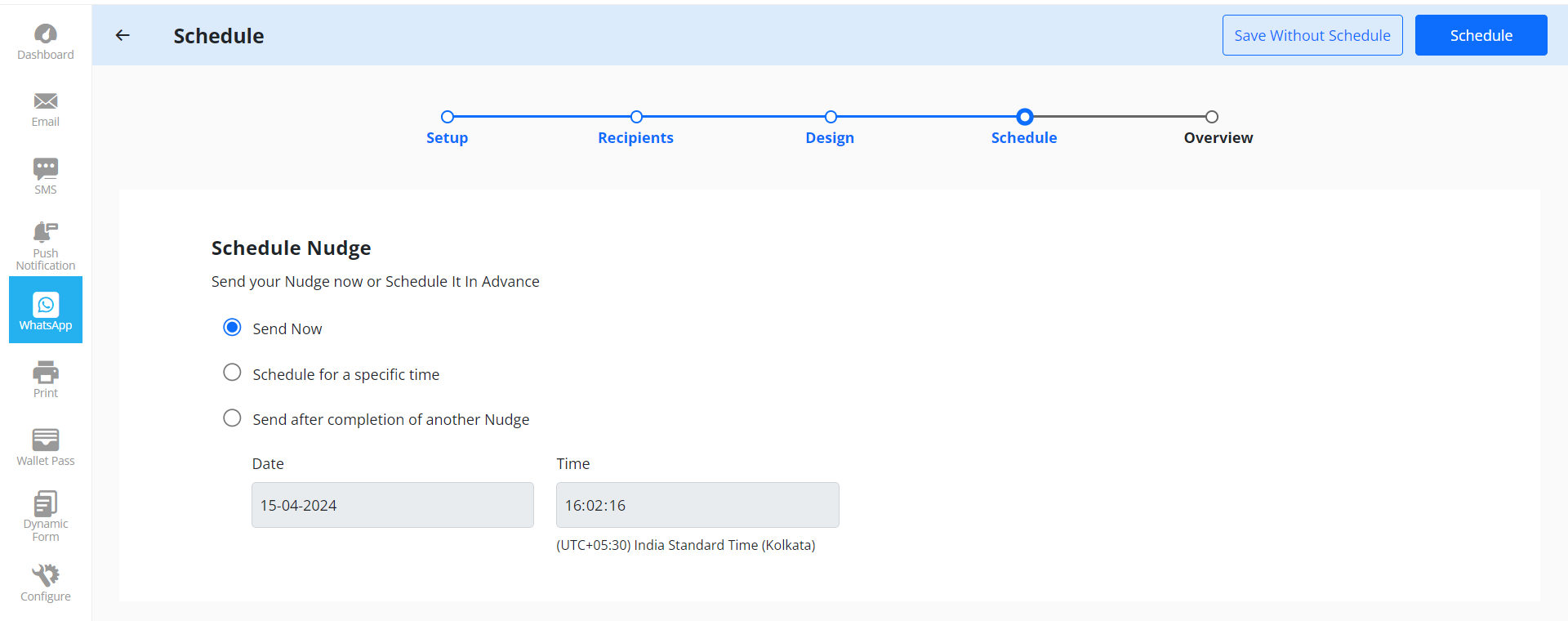Click 'Send your Nudge now' description text
The width and height of the screenshot is (1568, 621).
pyautogui.click(x=375, y=282)
